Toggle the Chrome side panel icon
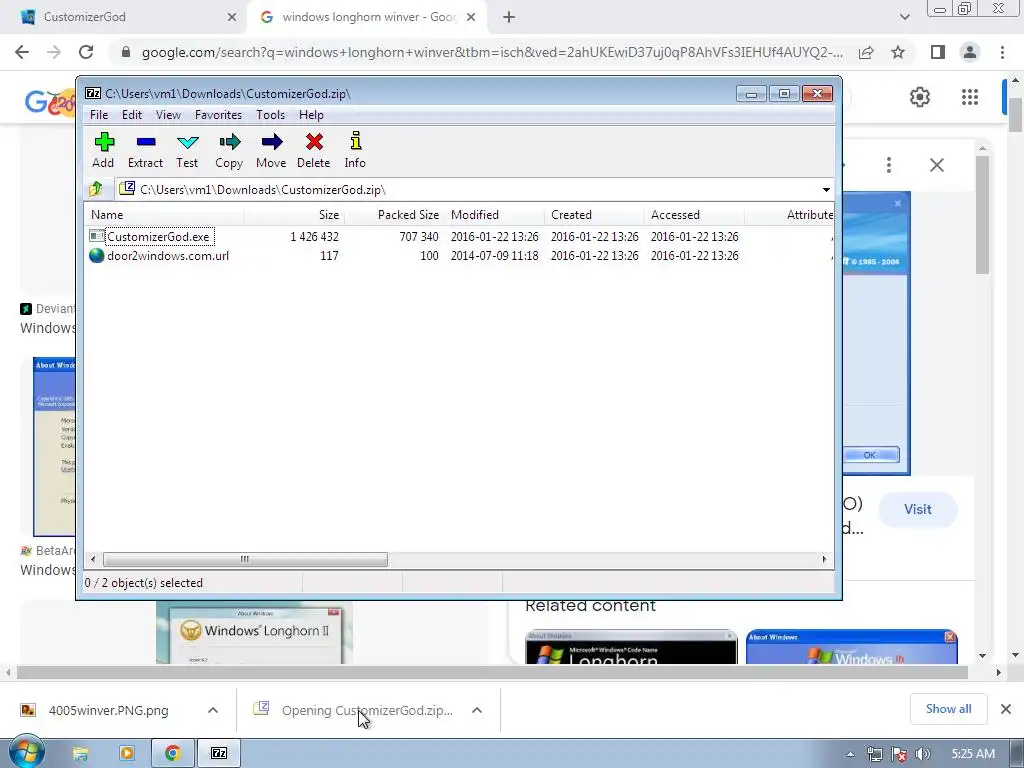The image size is (1024, 768). 938,52
